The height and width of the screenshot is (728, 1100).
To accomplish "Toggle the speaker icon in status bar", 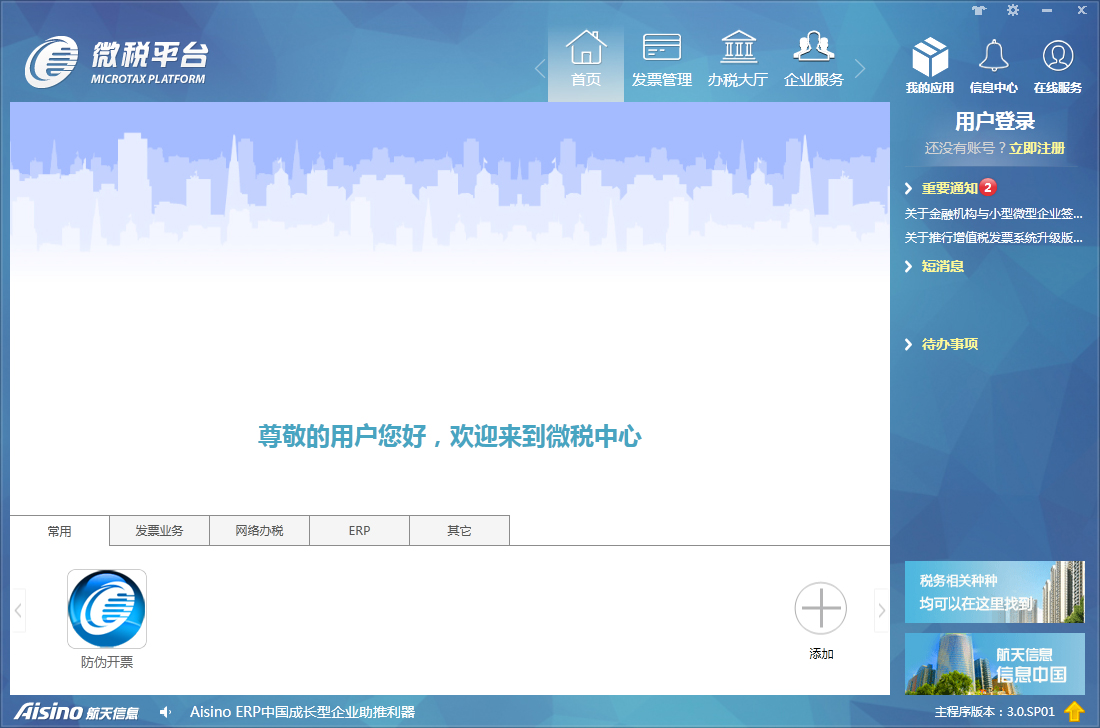I will 166,712.
